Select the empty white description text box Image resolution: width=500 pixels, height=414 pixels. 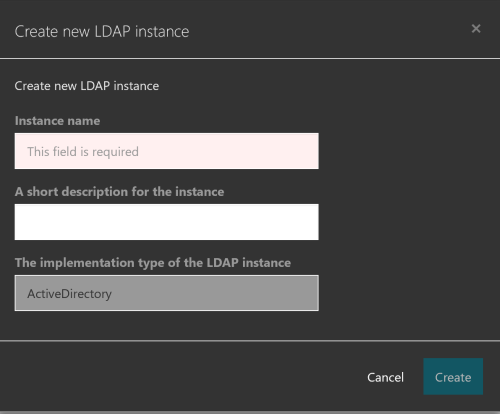[167, 222]
